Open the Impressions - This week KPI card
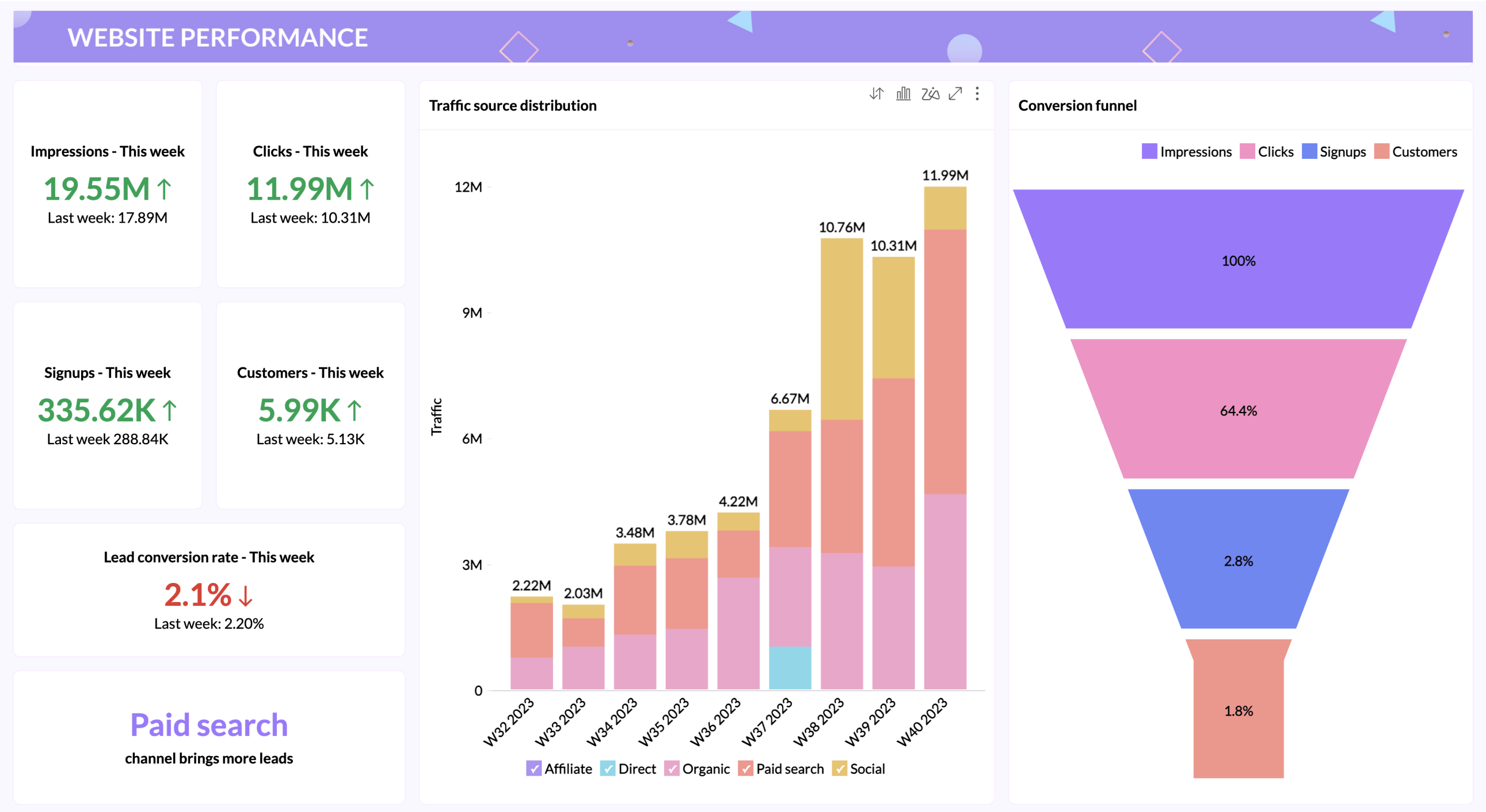The image size is (1486, 812). coord(107,184)
